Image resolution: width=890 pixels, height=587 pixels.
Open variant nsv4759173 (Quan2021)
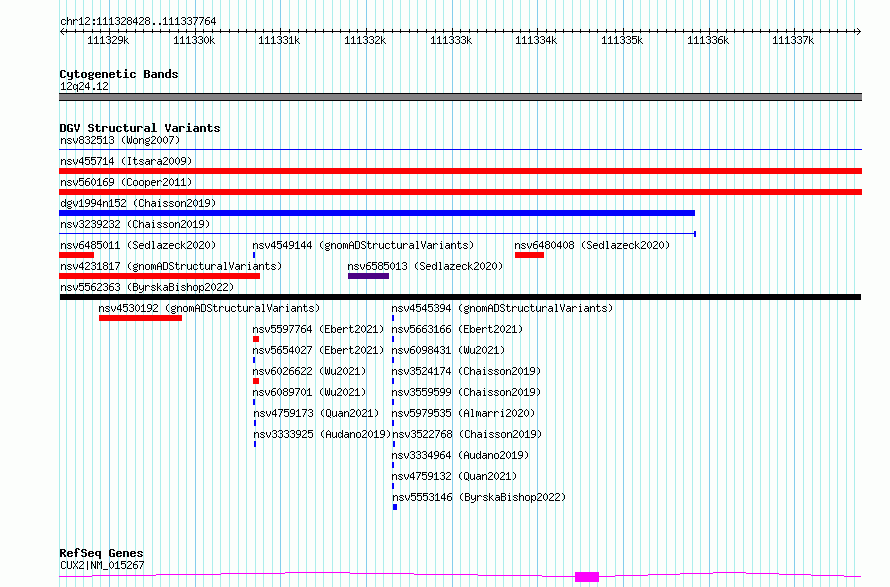tap(316, 413)
